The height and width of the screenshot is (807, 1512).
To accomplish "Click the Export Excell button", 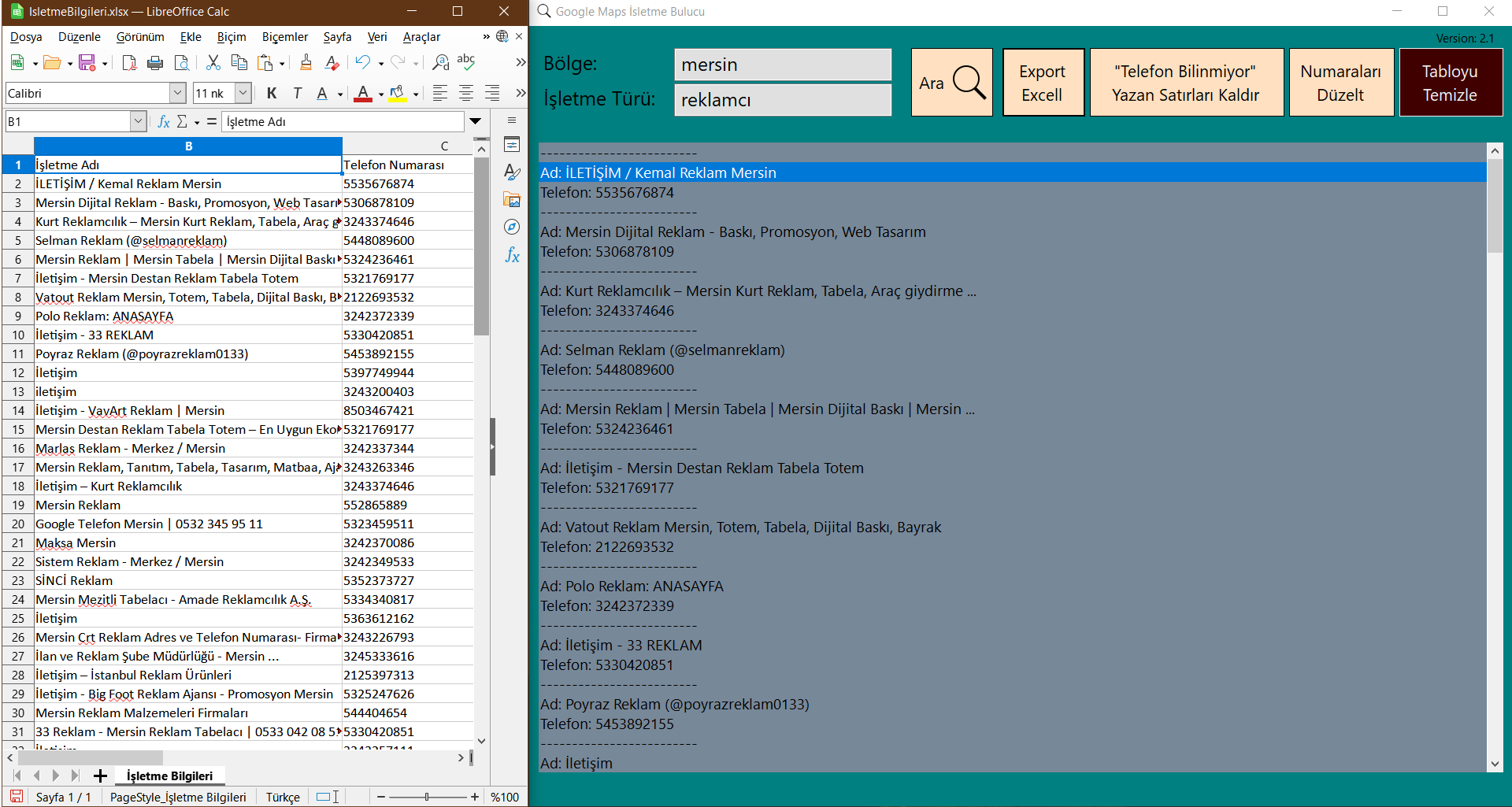I will (x=1043, y=83).
